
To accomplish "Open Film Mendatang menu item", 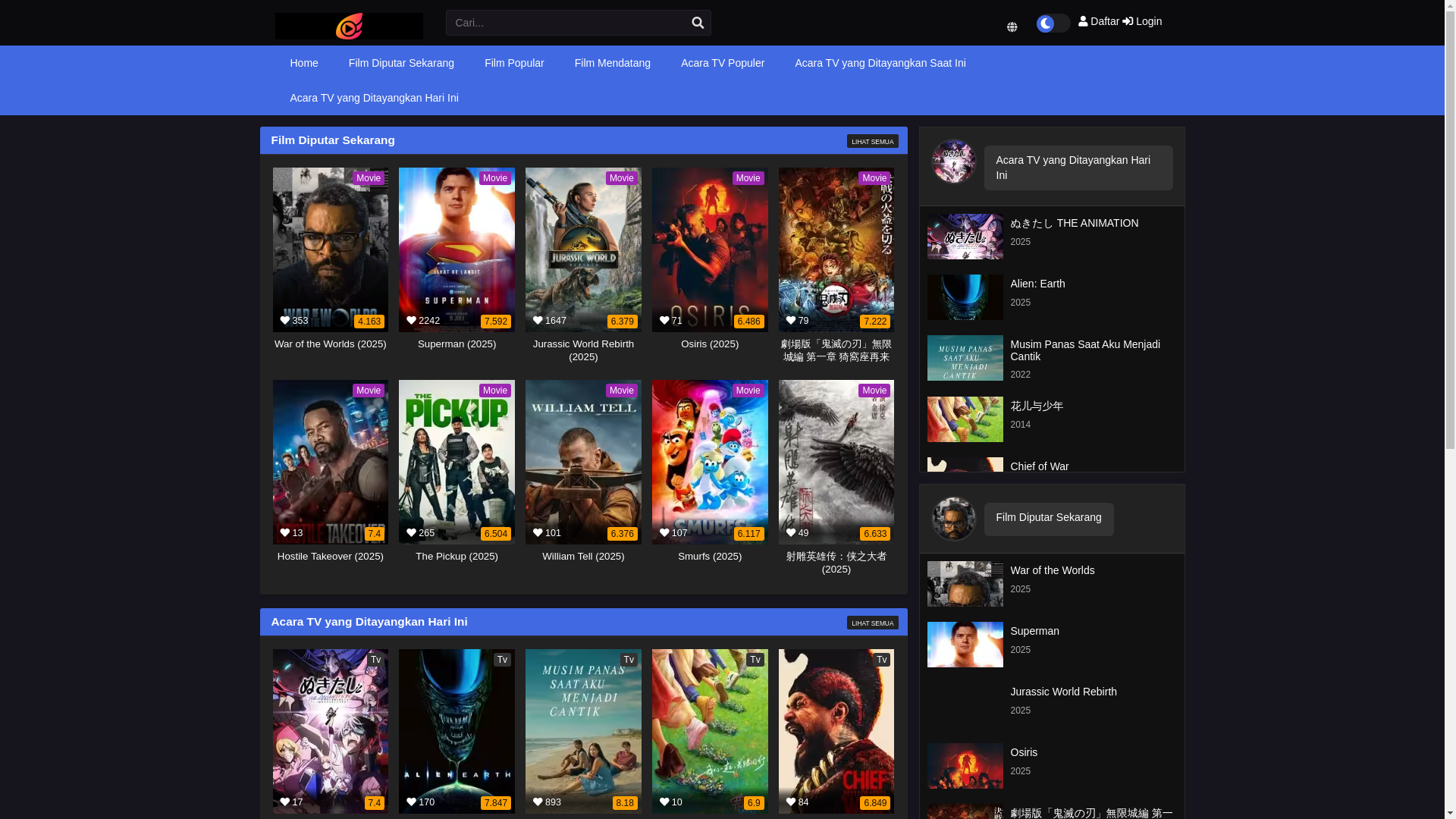I will click(613, 63).
